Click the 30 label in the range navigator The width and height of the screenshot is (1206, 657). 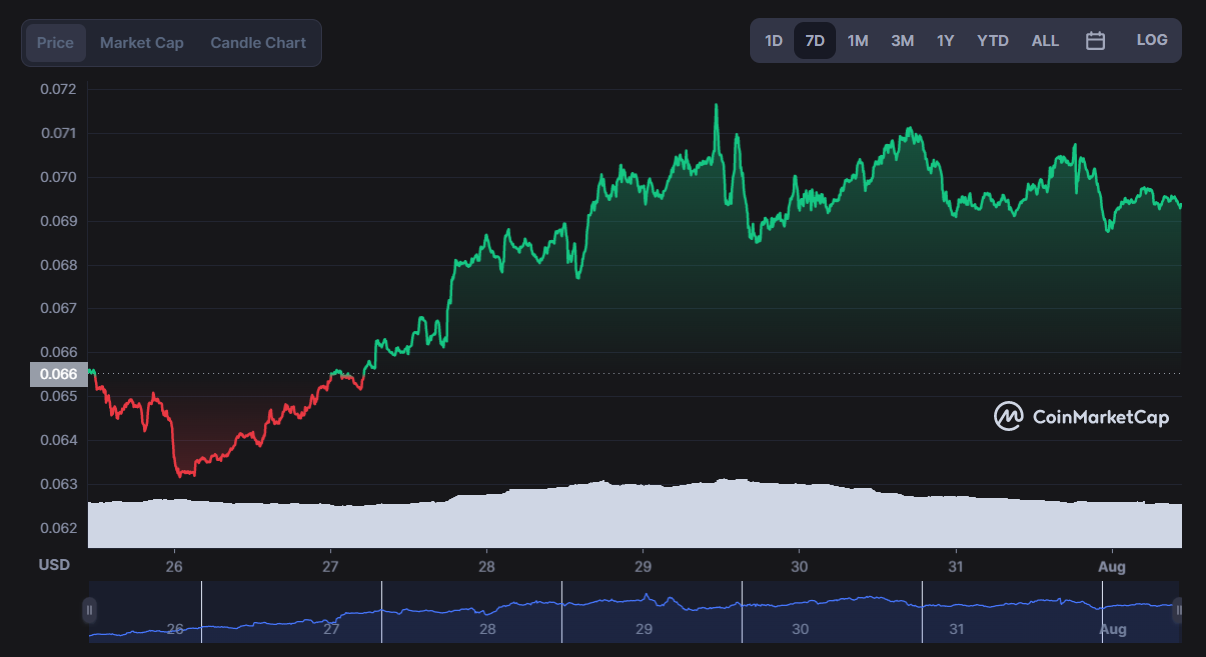(800, 629)
